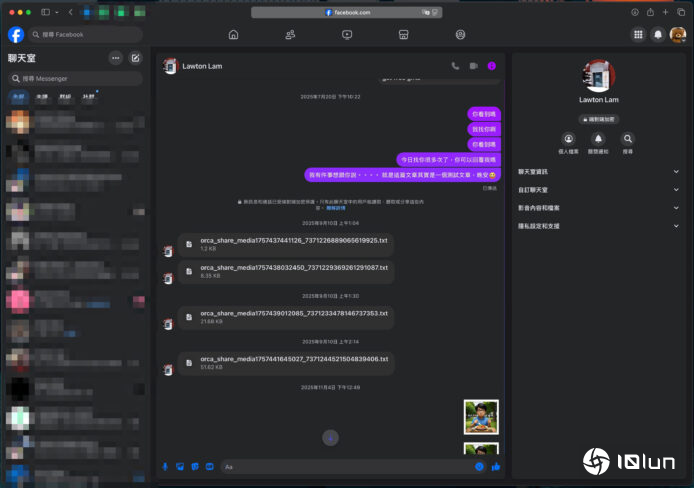Click the attach photo icon in composer

[x=180, y=467]
